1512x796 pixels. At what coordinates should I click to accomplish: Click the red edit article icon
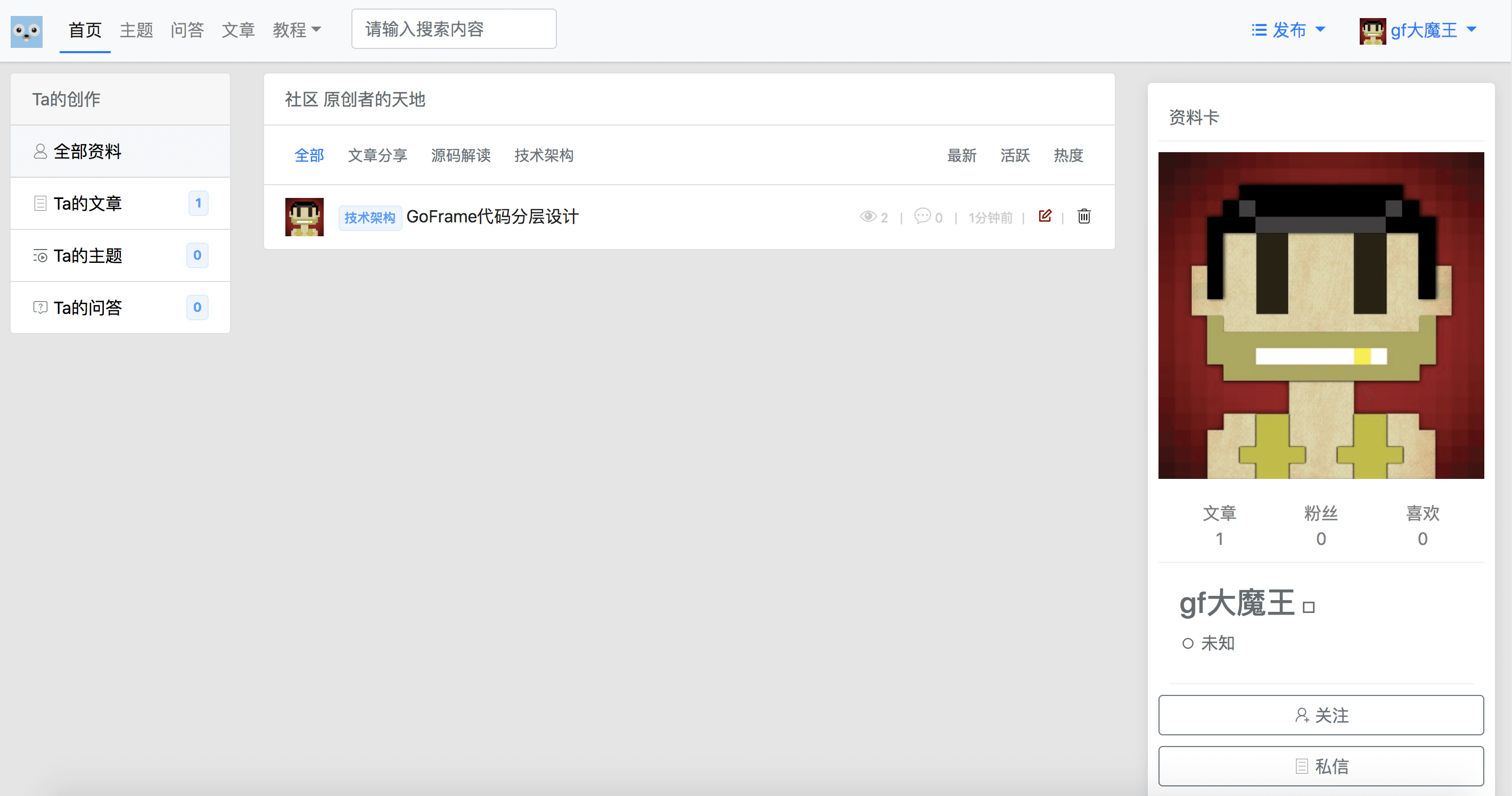(1045, 216)
